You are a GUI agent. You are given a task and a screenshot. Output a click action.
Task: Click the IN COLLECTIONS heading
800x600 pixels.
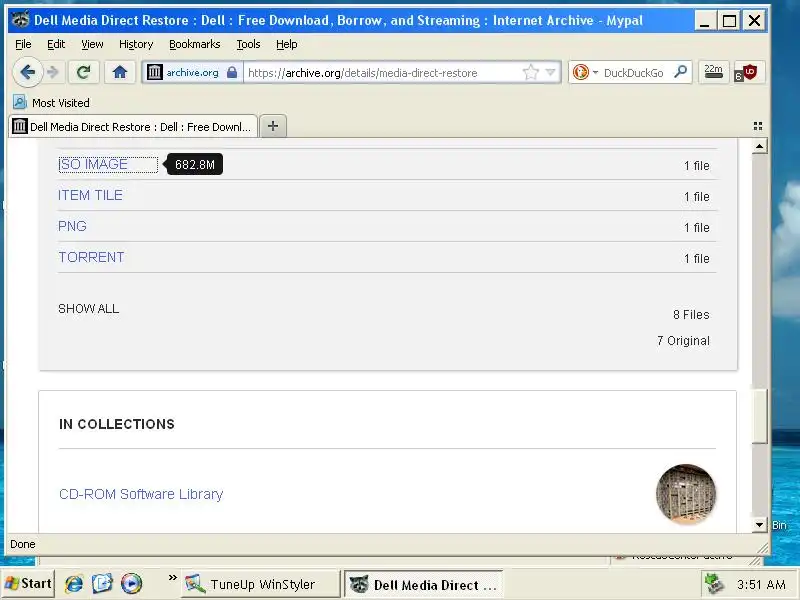117,424
